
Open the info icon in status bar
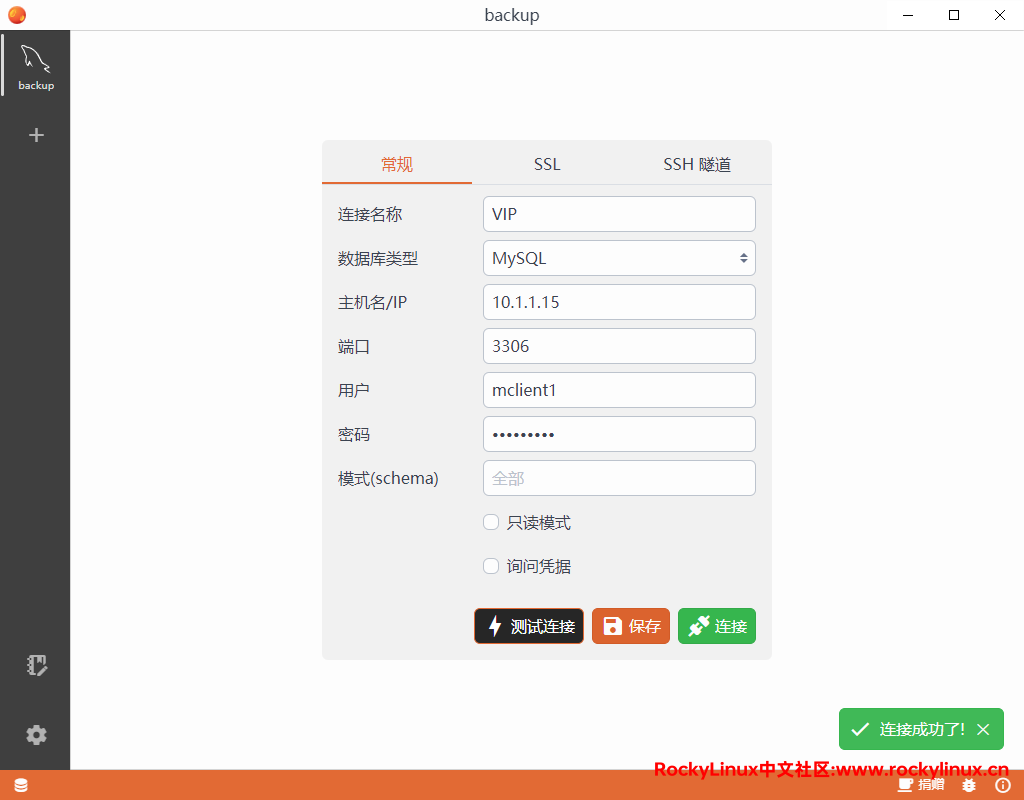[1003, 786]
